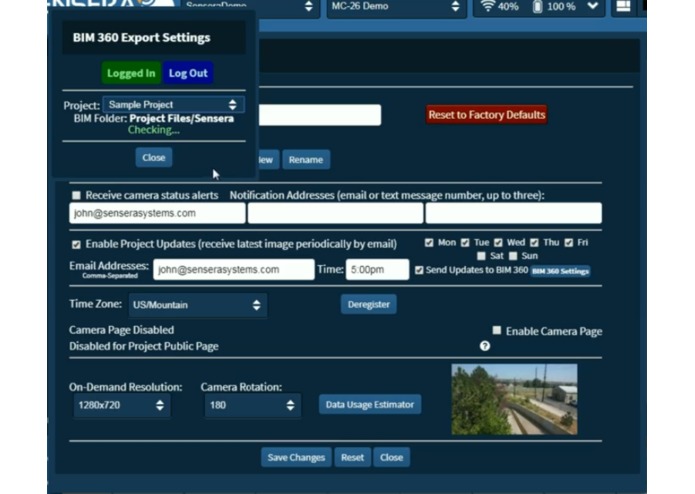This screenshot has width=695, height=494.
Task: Check the Sun checkbox
Action: 513,256
